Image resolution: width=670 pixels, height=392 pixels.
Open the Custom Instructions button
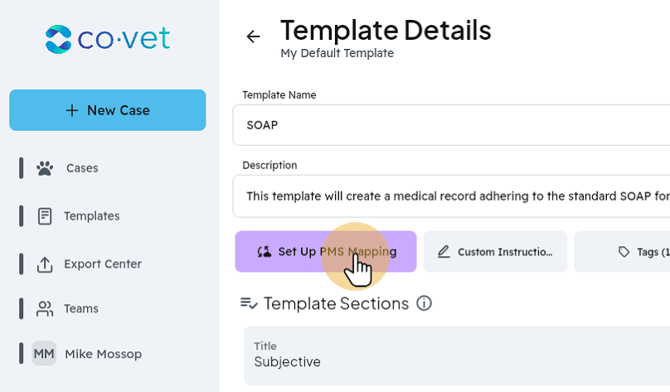pos(495,251)
